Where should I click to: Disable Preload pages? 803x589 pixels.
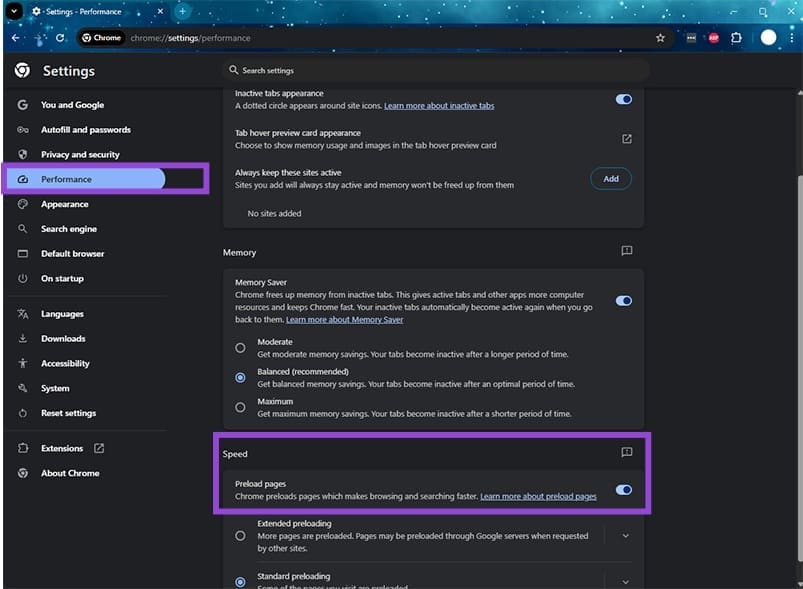pos(623,490)
